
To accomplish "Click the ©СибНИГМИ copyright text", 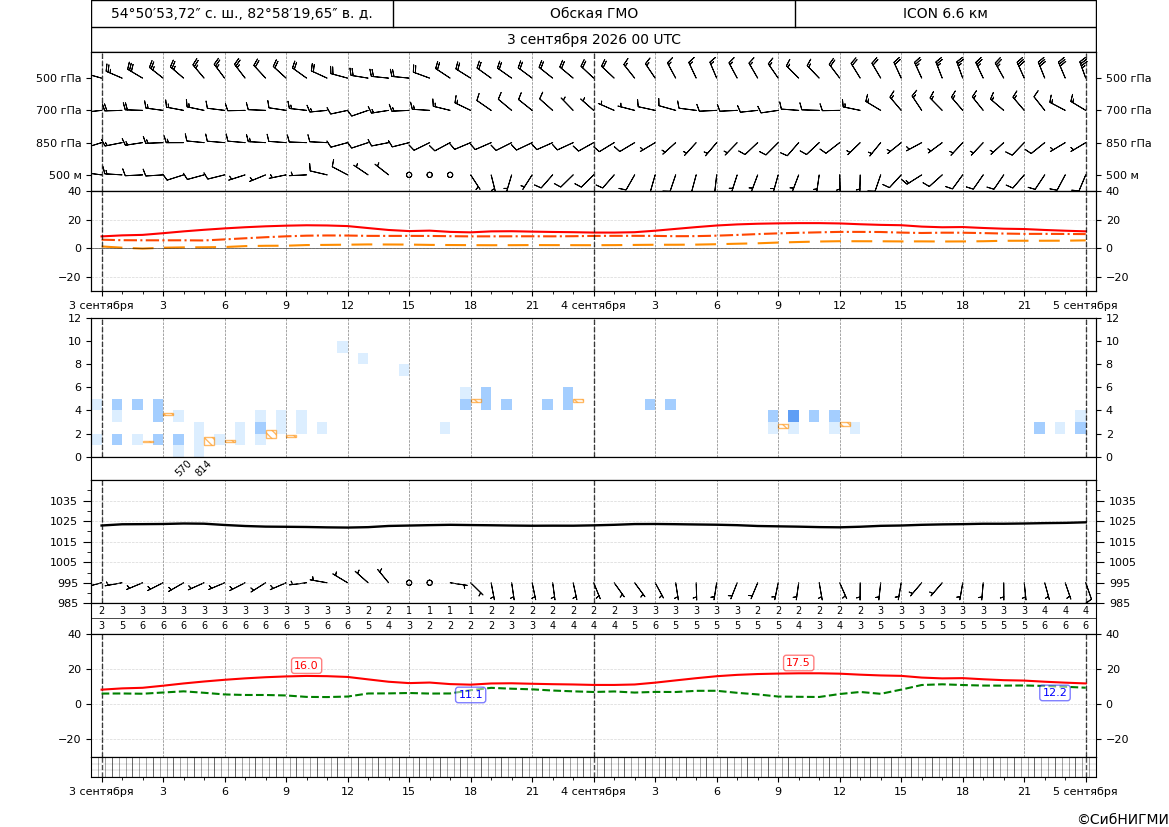I will coord(1123,819).
